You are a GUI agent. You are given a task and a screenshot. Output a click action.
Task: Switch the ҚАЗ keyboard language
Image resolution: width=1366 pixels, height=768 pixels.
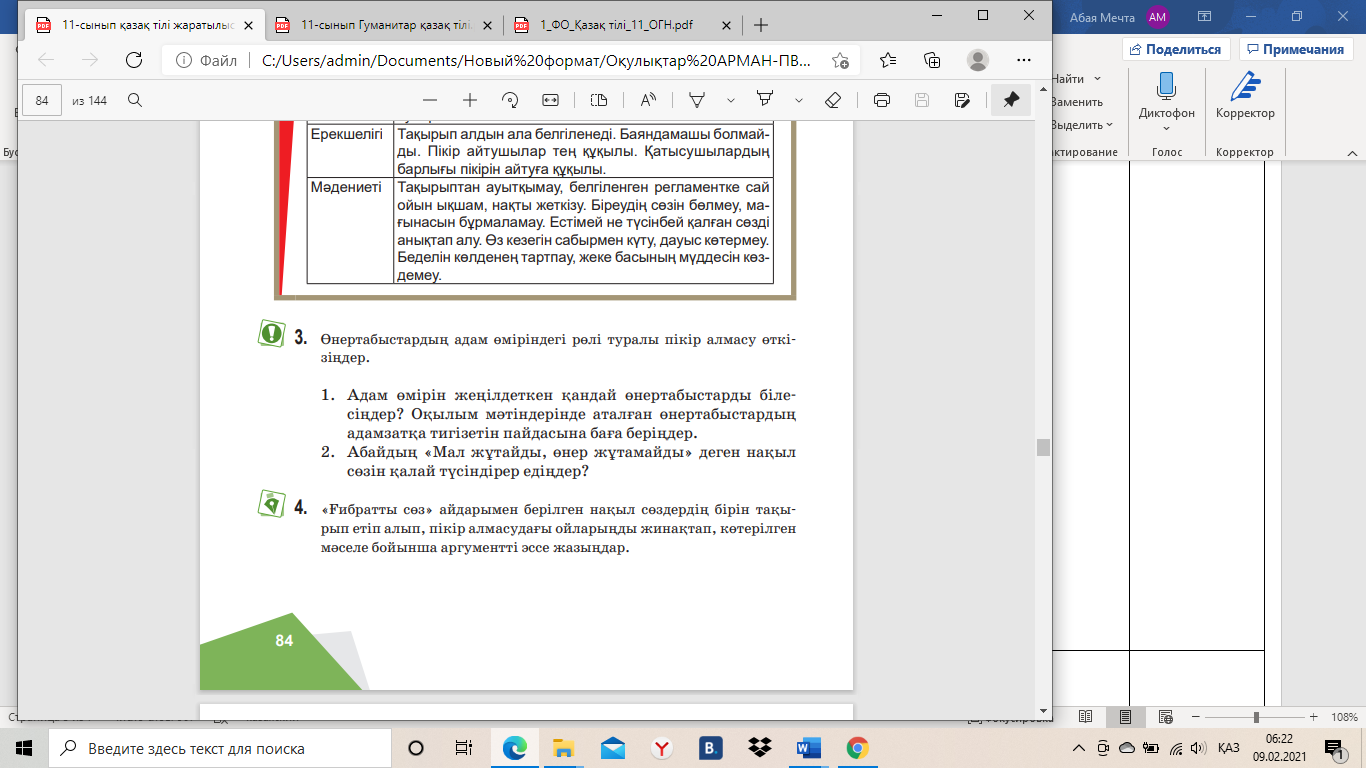pos(1229,748)
